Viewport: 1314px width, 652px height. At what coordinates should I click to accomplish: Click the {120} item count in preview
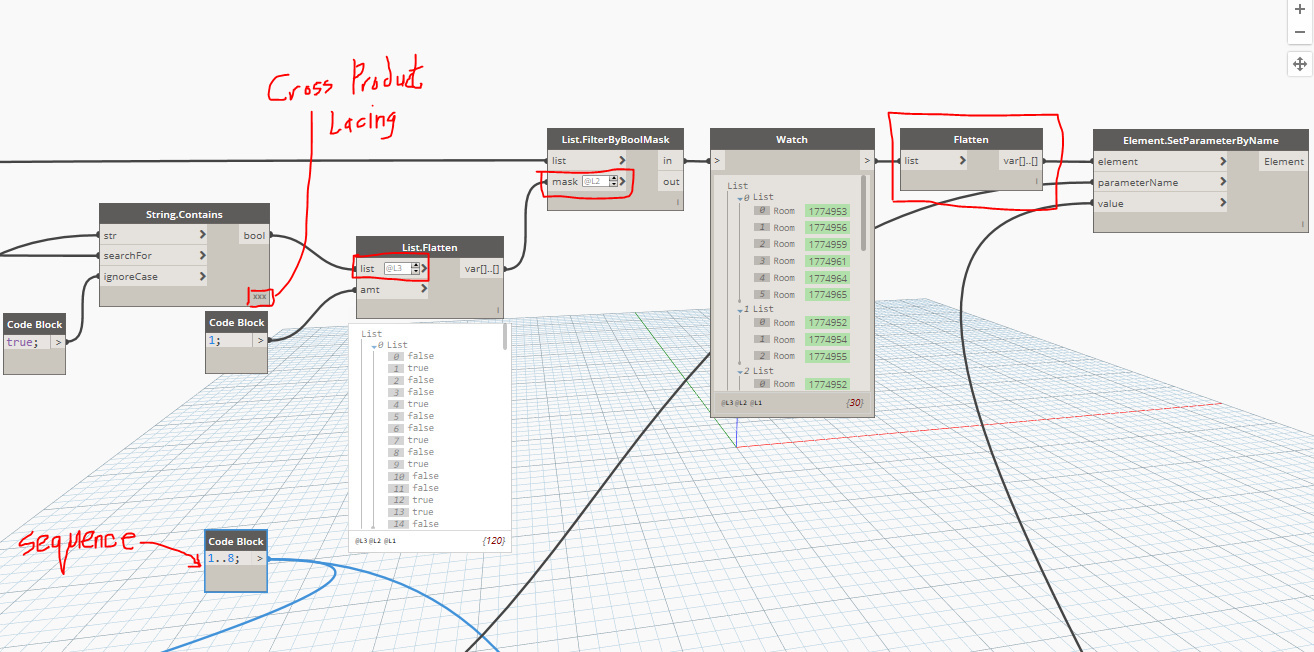(x=494, y=540)
